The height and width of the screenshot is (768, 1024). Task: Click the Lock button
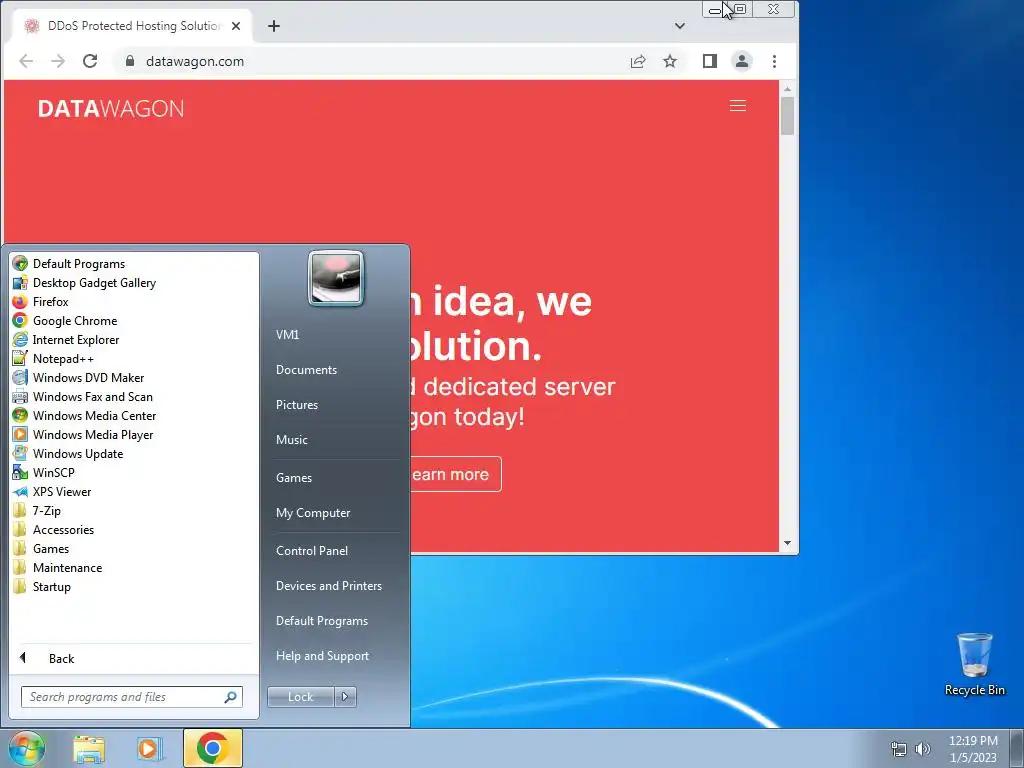click(300, 697)
